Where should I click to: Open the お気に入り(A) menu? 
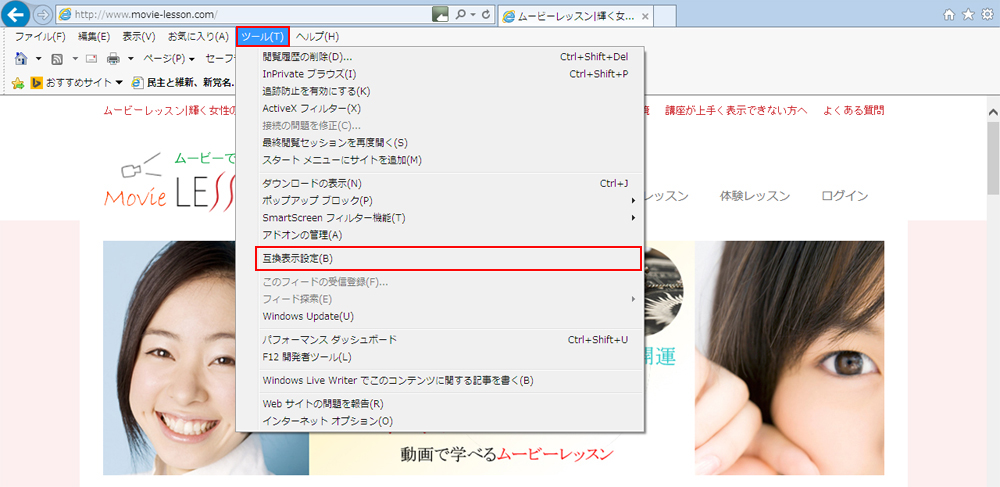pos(198,36)
